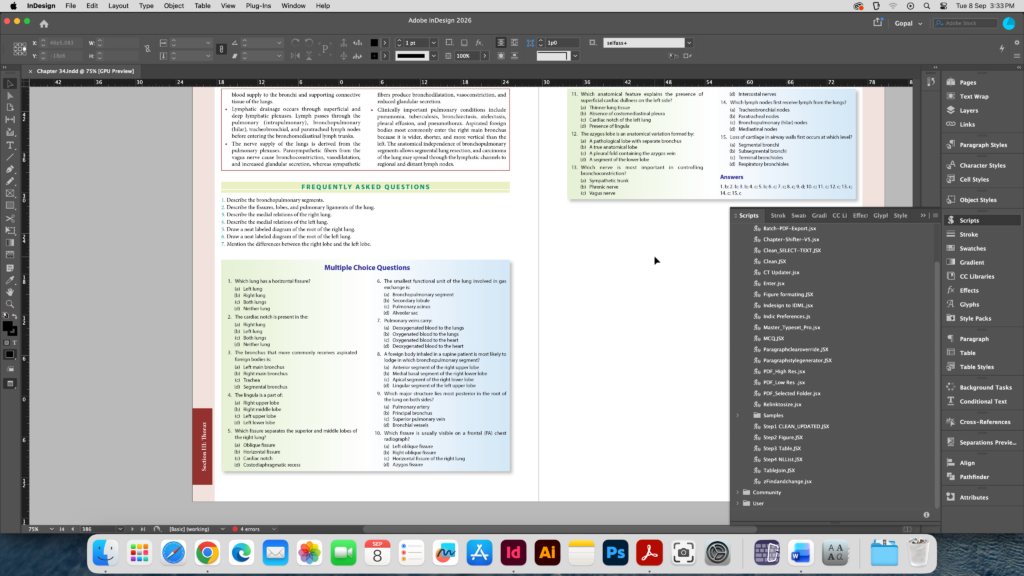Open the zoom level 75% dropdown
Viewport: 1024px width, 576px height.
51,529
